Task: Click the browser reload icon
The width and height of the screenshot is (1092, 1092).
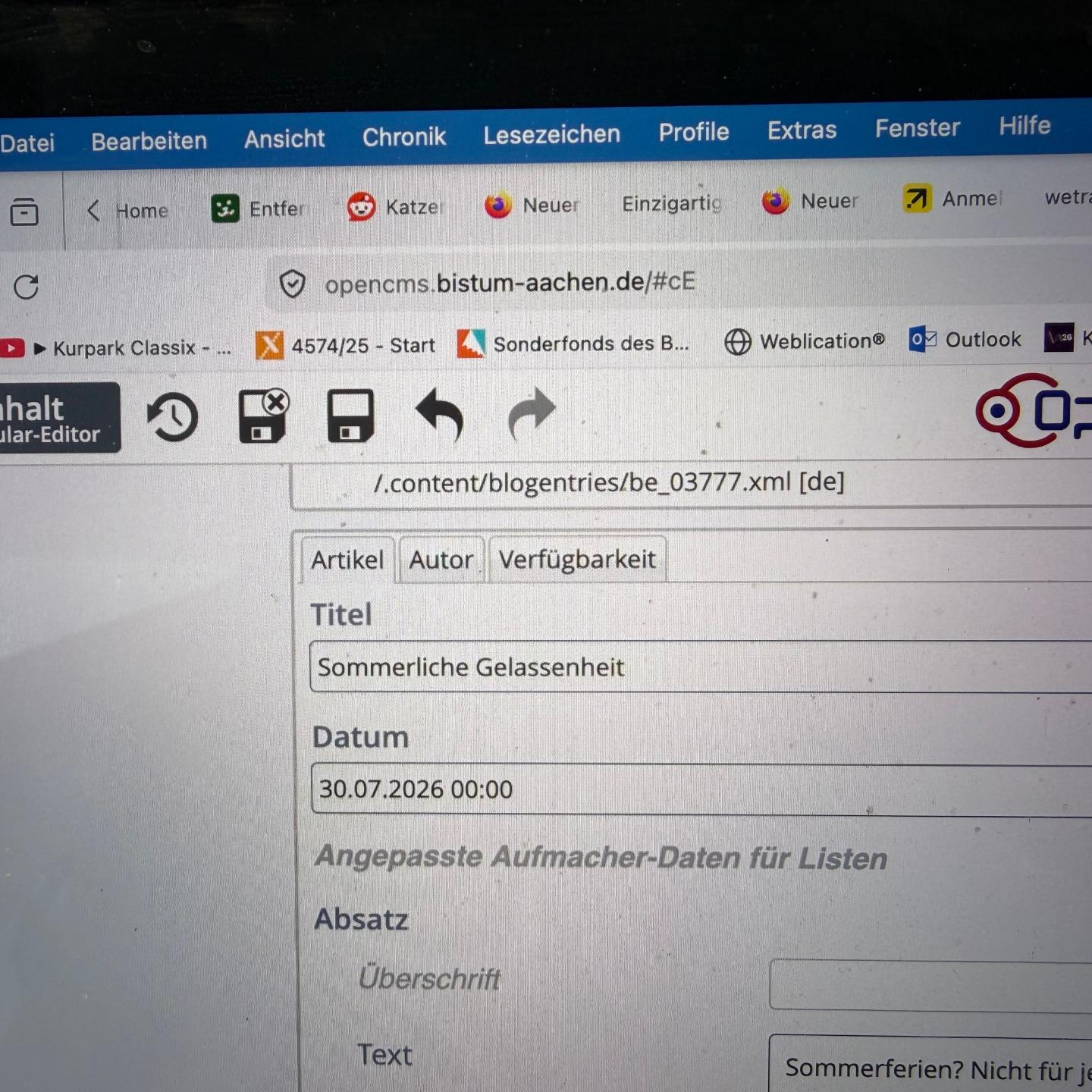Action: click(x=27, y=287)
